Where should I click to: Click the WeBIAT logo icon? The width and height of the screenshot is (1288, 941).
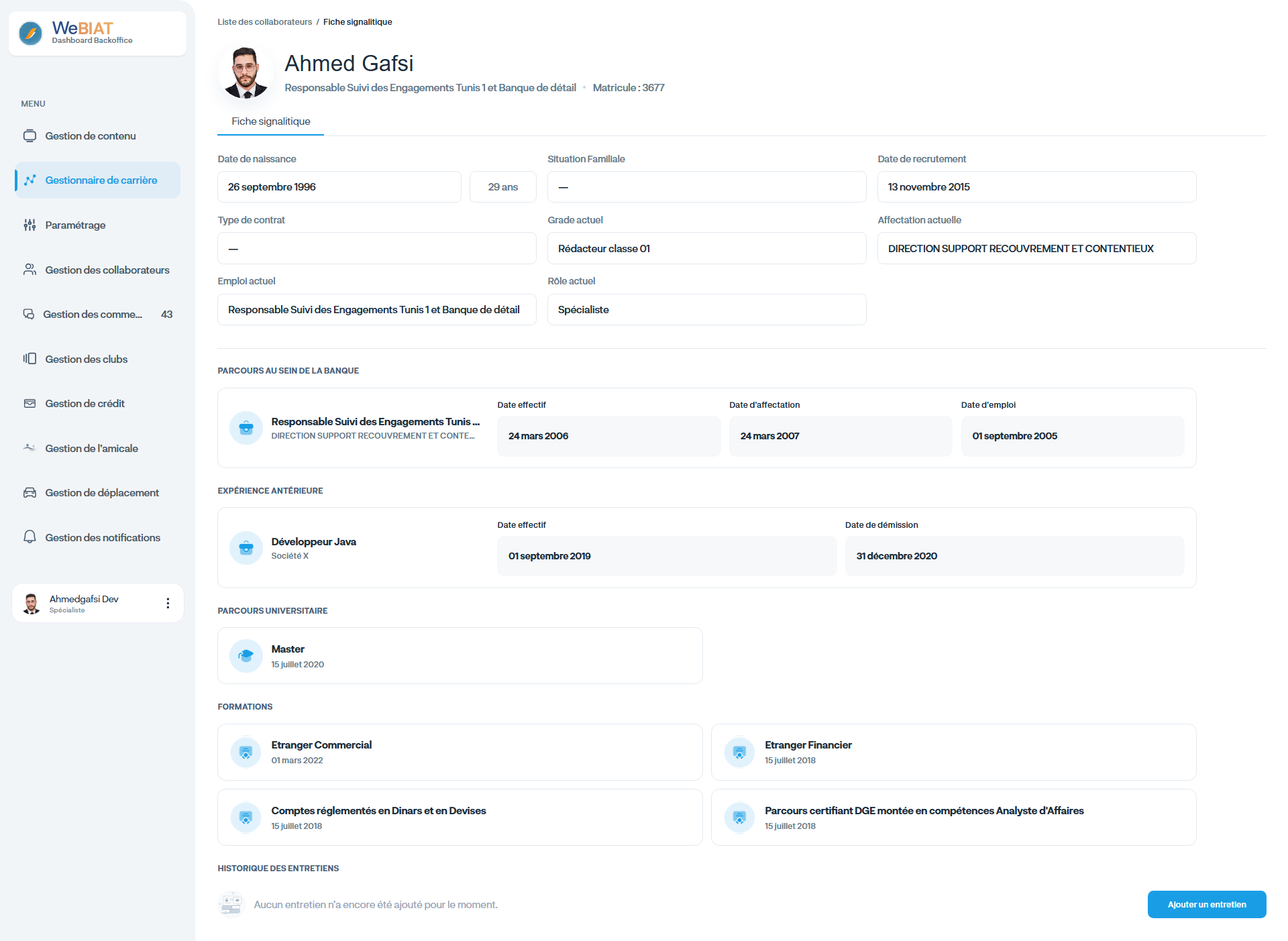click(31, 33)
